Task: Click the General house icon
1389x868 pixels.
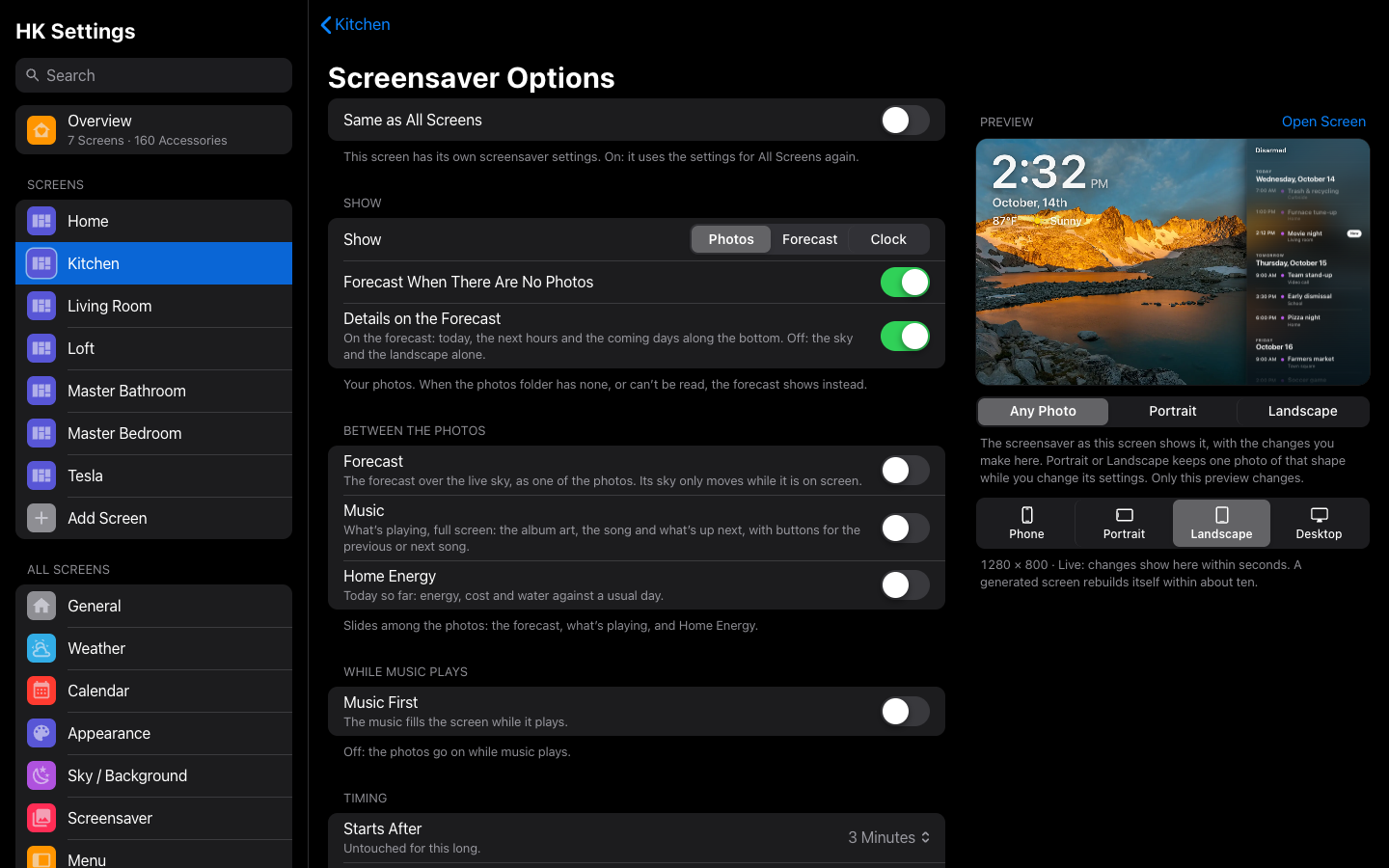Action: pos(41,606)
